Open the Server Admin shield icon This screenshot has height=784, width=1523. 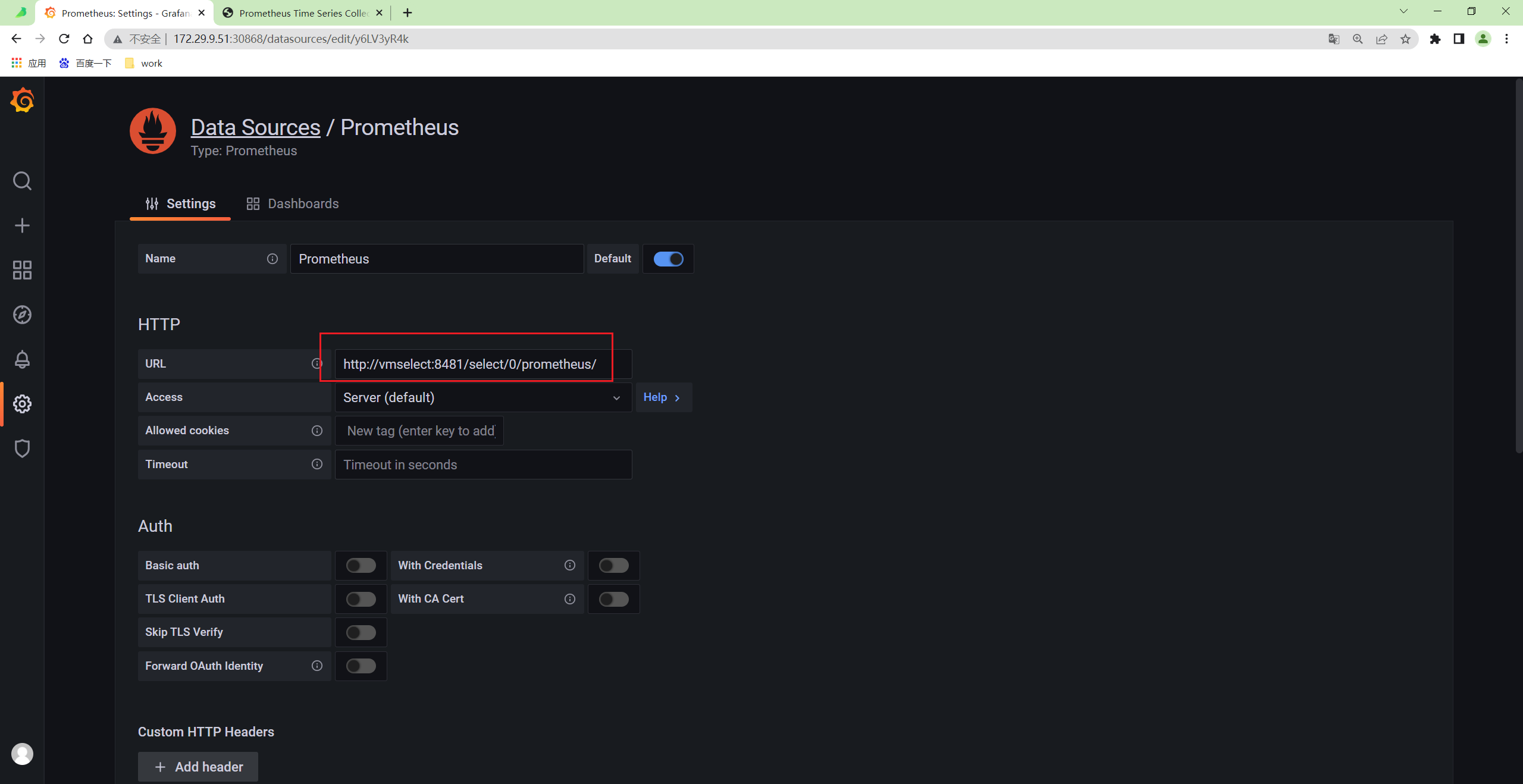point(22,449)
